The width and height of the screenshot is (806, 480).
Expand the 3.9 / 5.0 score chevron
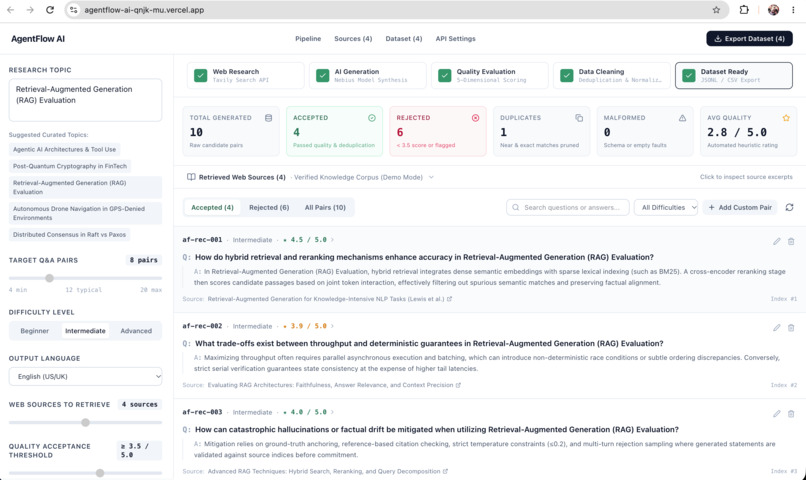point(332,326)
